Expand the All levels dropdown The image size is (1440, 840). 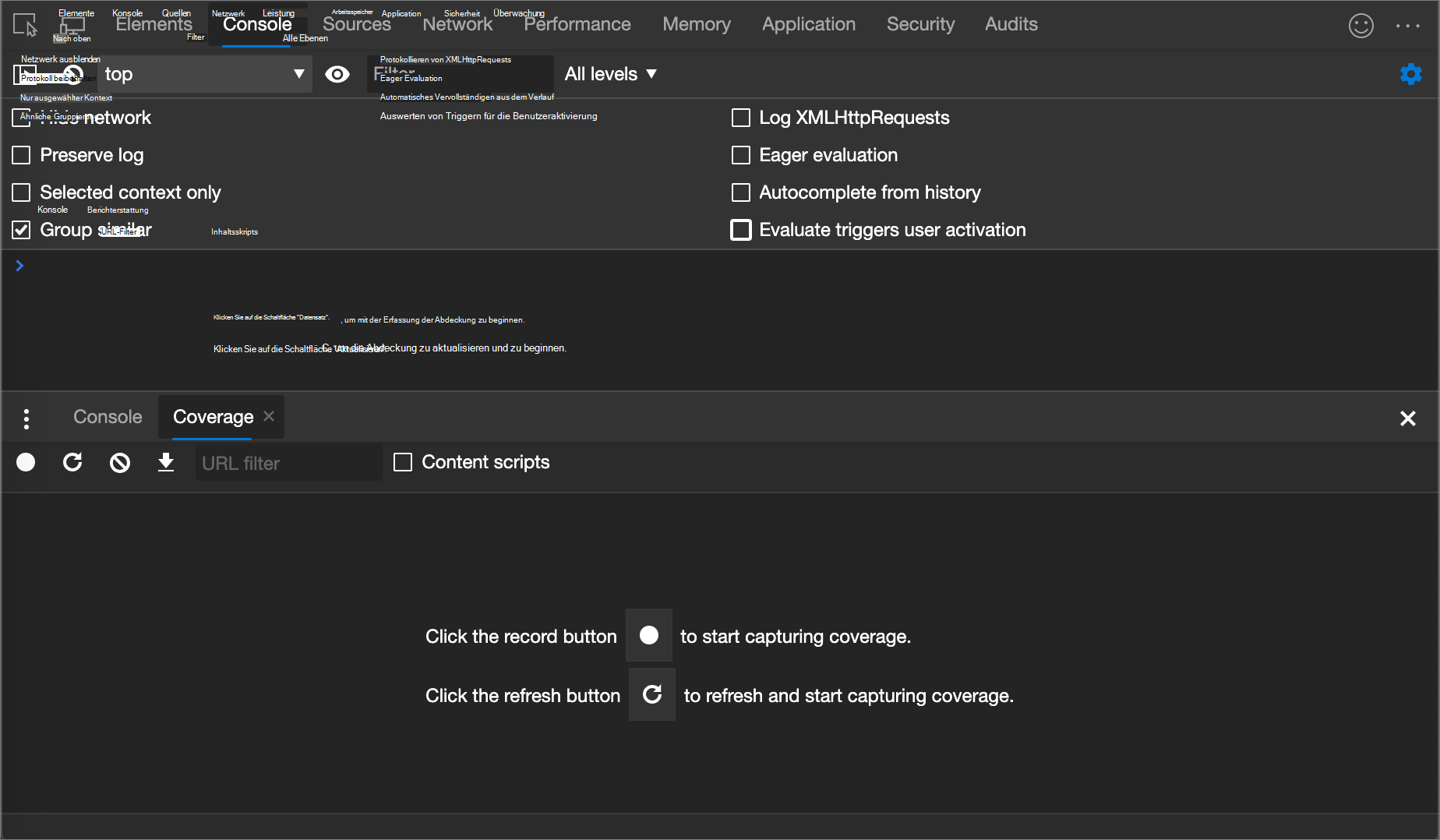click(x=610, y=74)
